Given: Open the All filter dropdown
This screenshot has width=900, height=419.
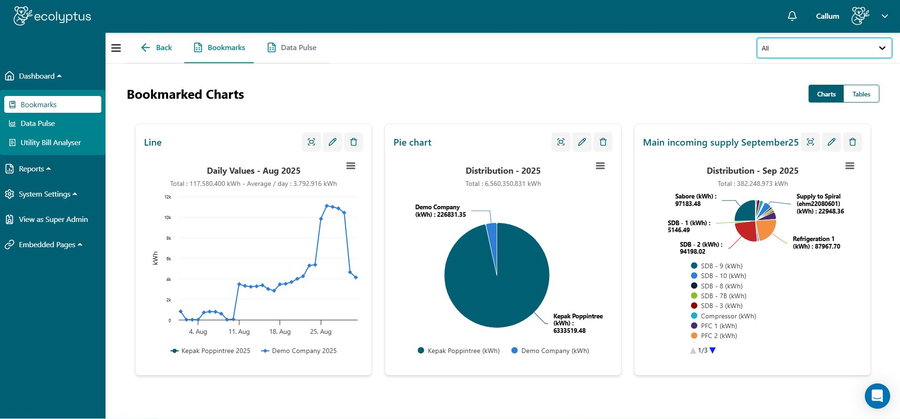Looking at the screenshot, I should (823, 48).
